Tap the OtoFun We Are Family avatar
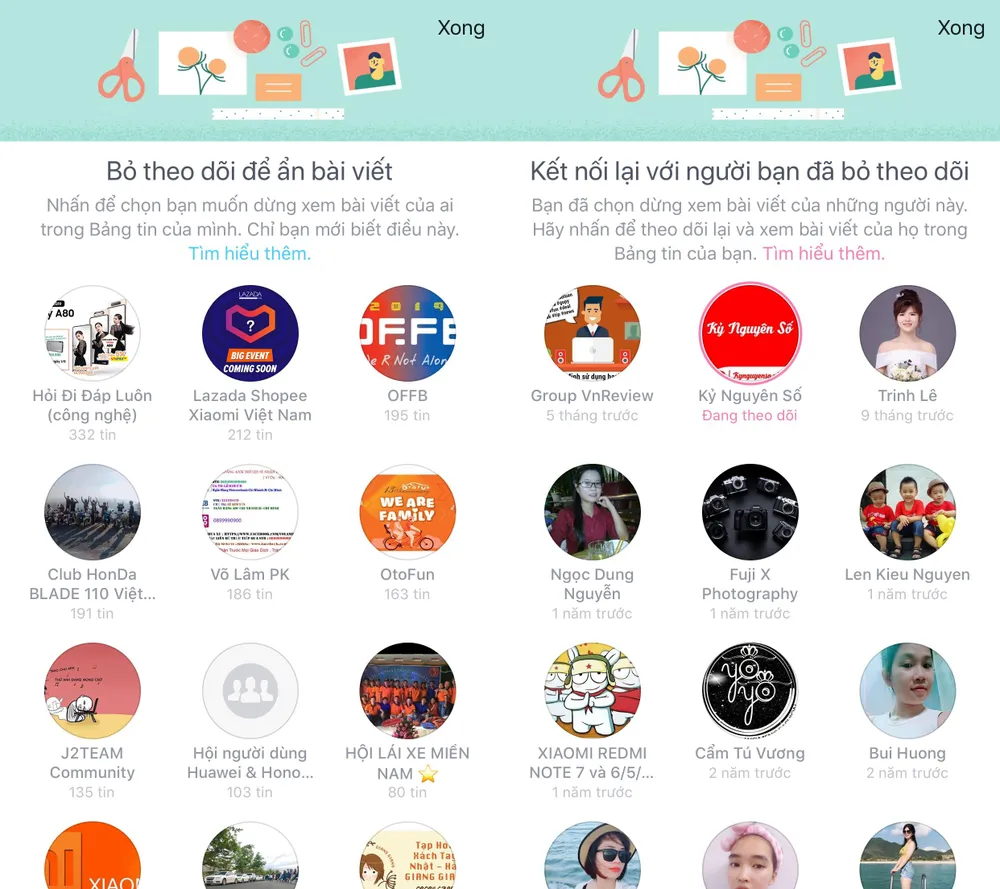1000x889 pixels. point(408,512)
